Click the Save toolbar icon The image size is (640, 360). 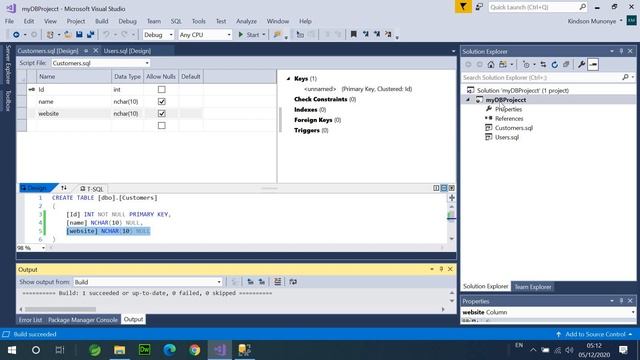[79, 35]
